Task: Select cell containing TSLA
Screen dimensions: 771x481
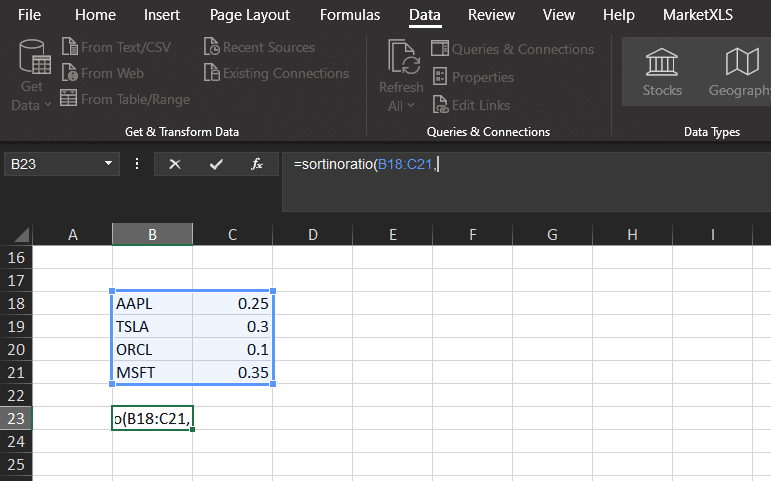Action: 152,326
